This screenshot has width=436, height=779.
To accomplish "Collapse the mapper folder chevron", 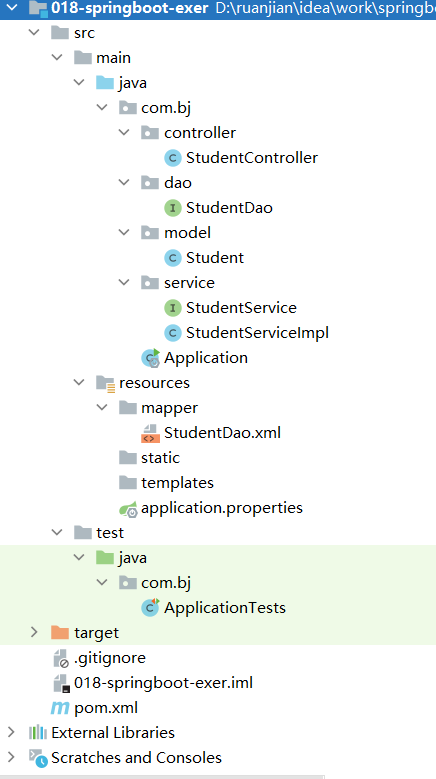I will pyautogui.click(x=102, y=408).
